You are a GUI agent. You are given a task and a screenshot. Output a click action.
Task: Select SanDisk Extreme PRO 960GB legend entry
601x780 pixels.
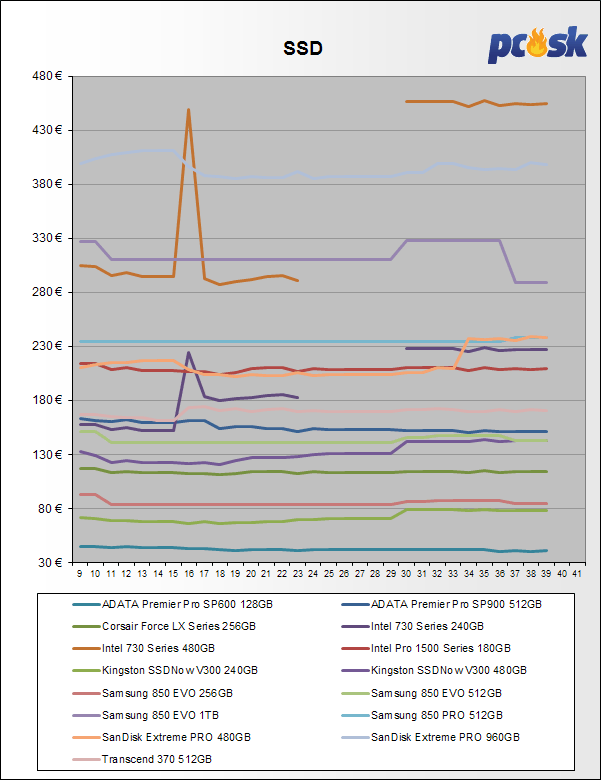[x=430, y=737]
